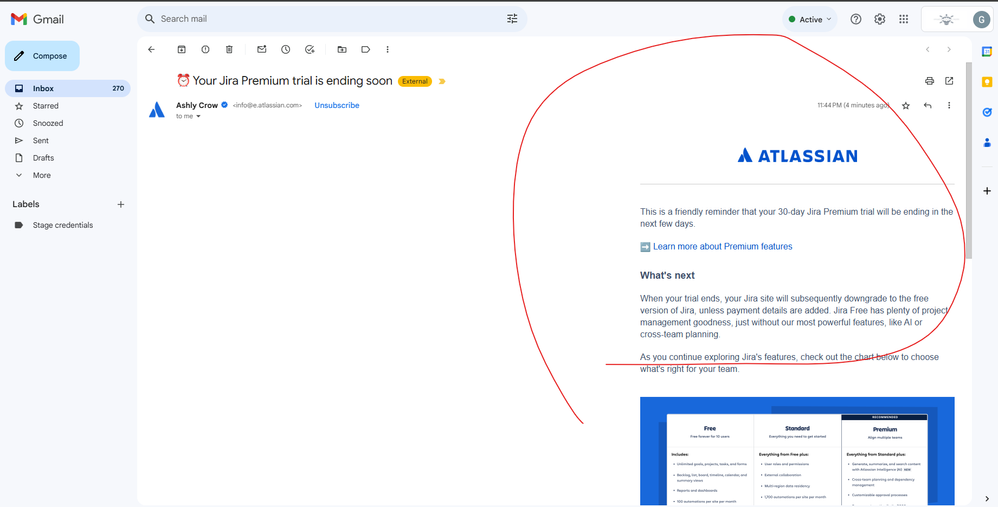
Task: Click the ATLASSIAN logo in email
Action: [x=797, y=155]
